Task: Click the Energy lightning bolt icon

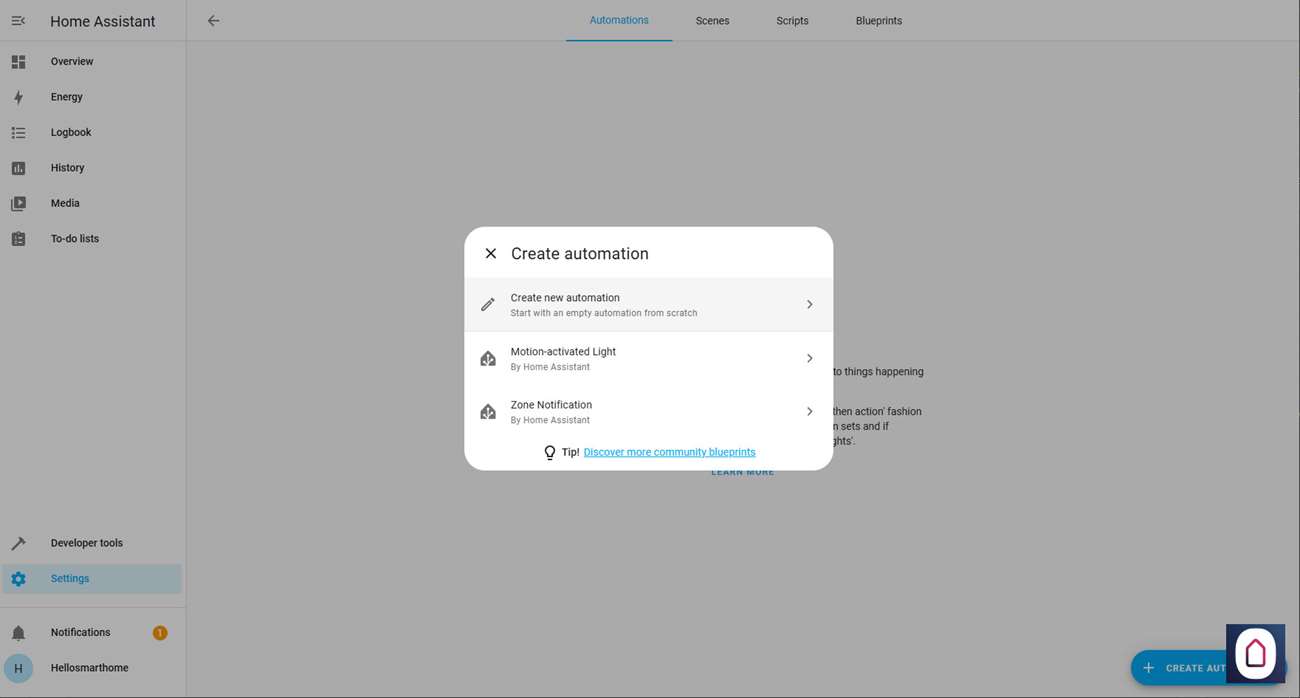Action: [x=18, y=97]
